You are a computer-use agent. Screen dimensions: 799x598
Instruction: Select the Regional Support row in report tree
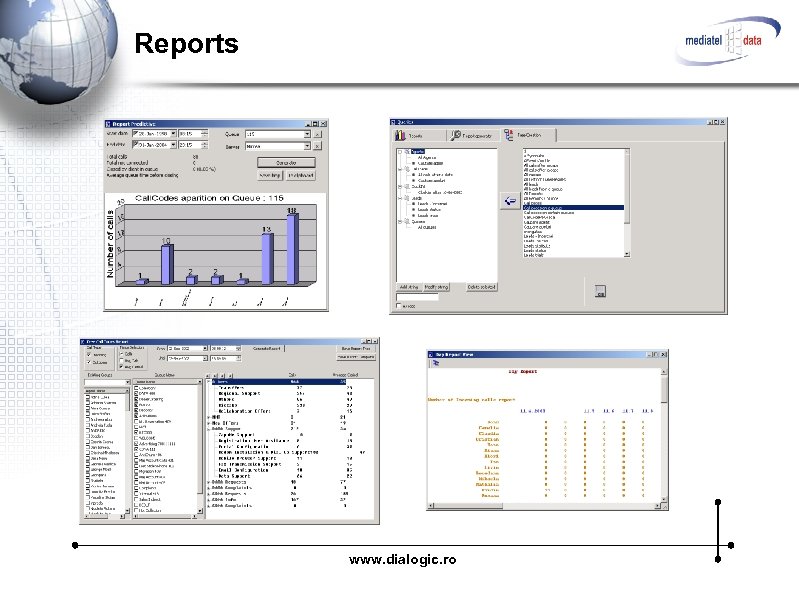[x=239, y=394]
